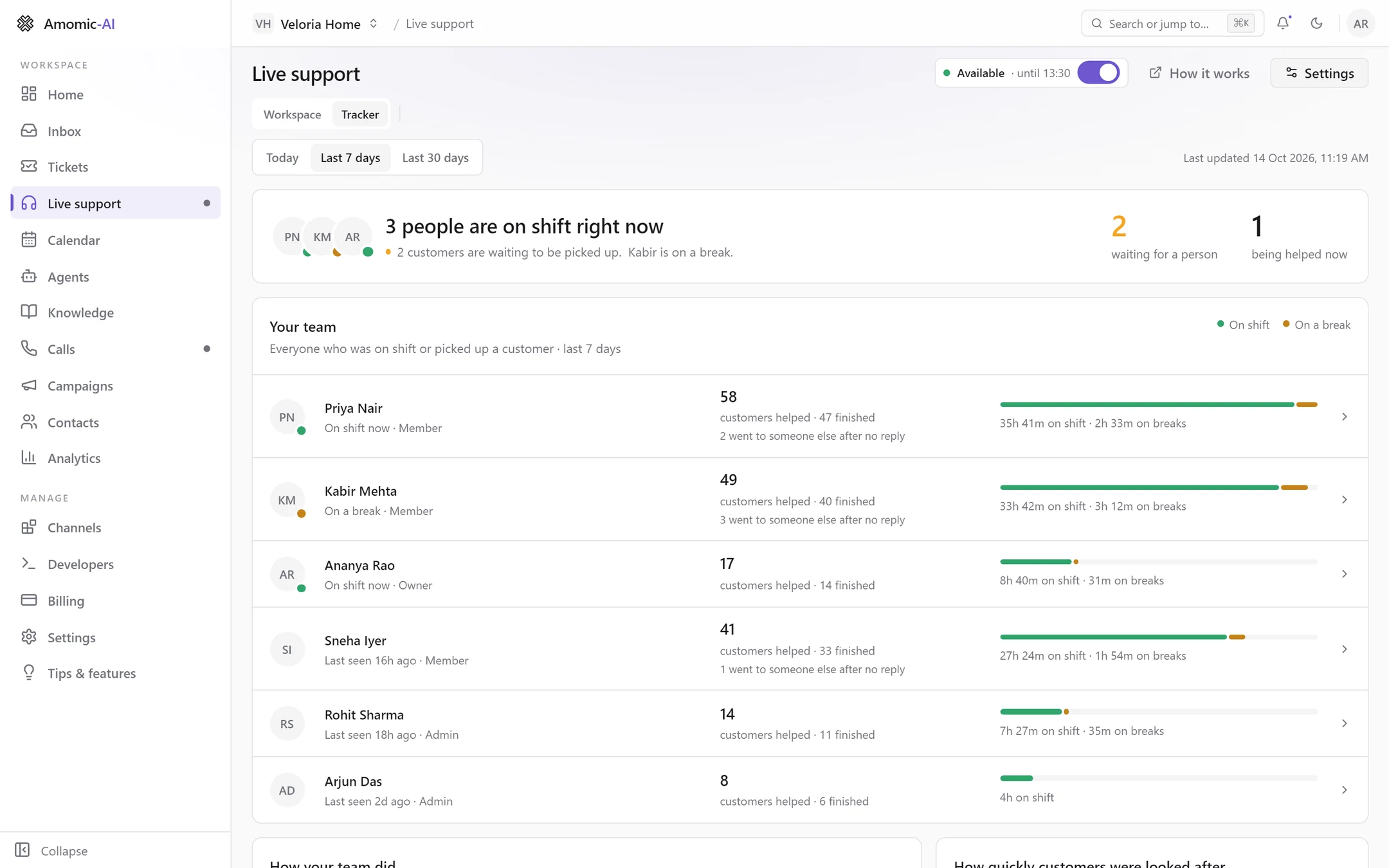Expand Priya Nair's row chevron
This screenshot has height=868, width=1389.
1344,417
